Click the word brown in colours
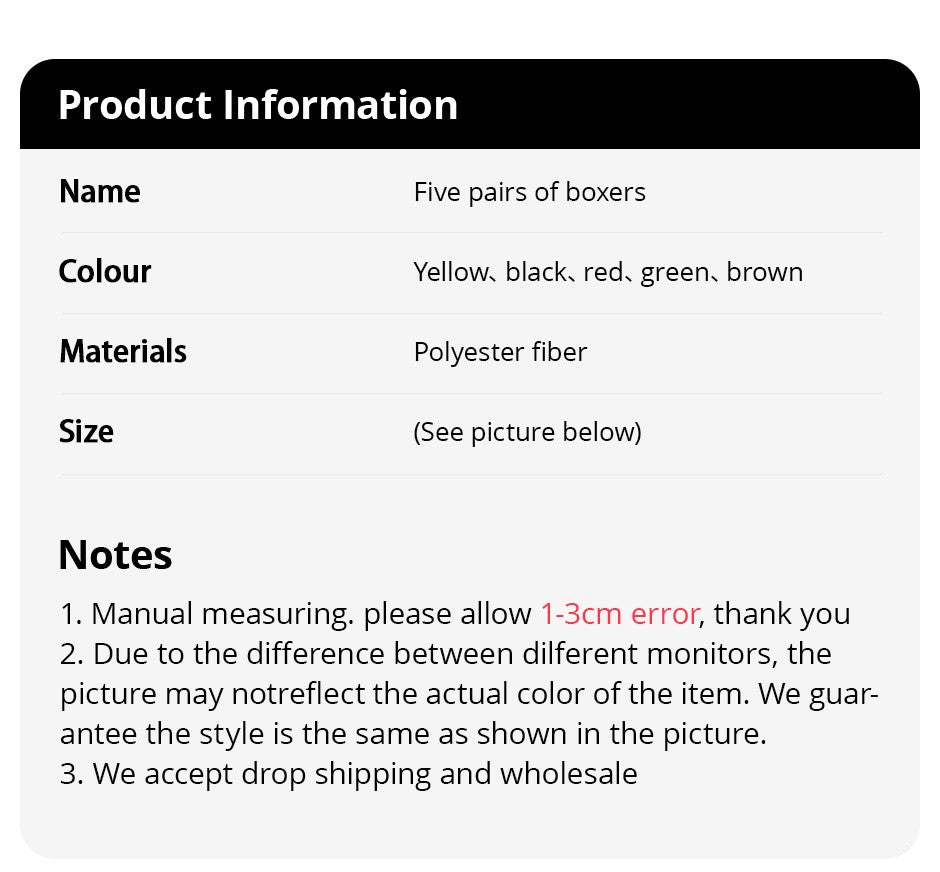Viewport: 940px width, 872px height. point(764,272)
